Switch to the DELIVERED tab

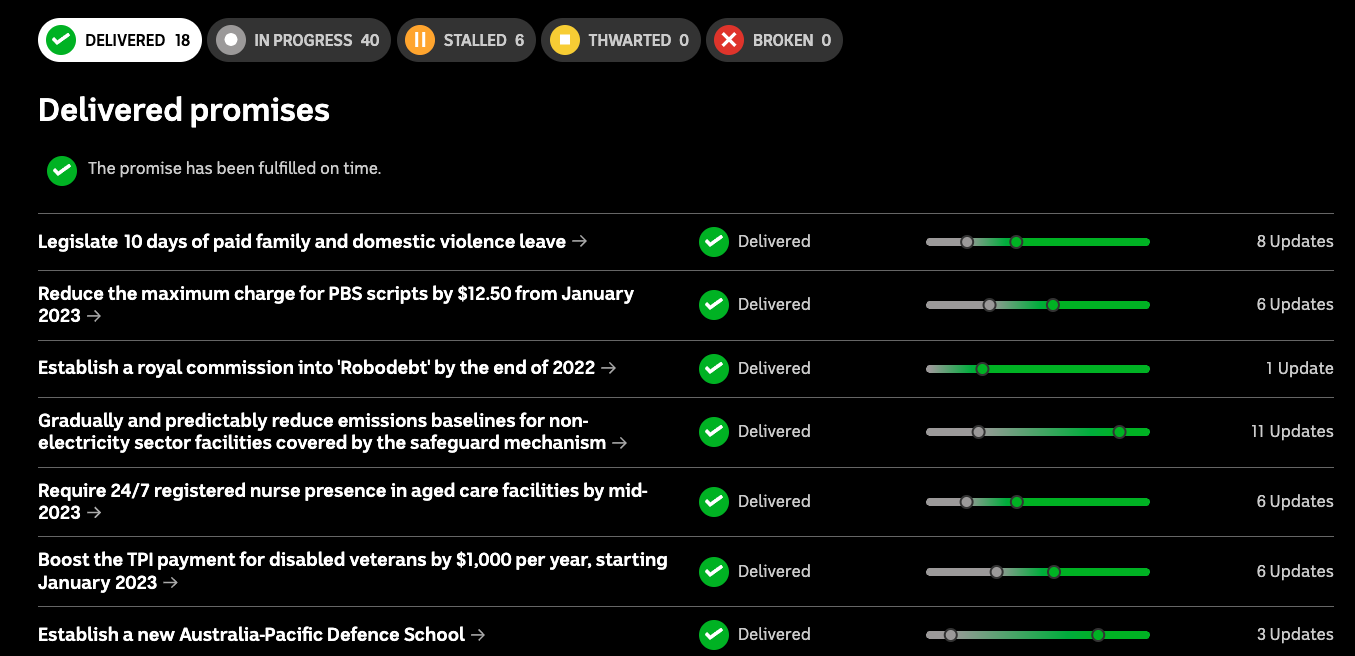[119, 40]
